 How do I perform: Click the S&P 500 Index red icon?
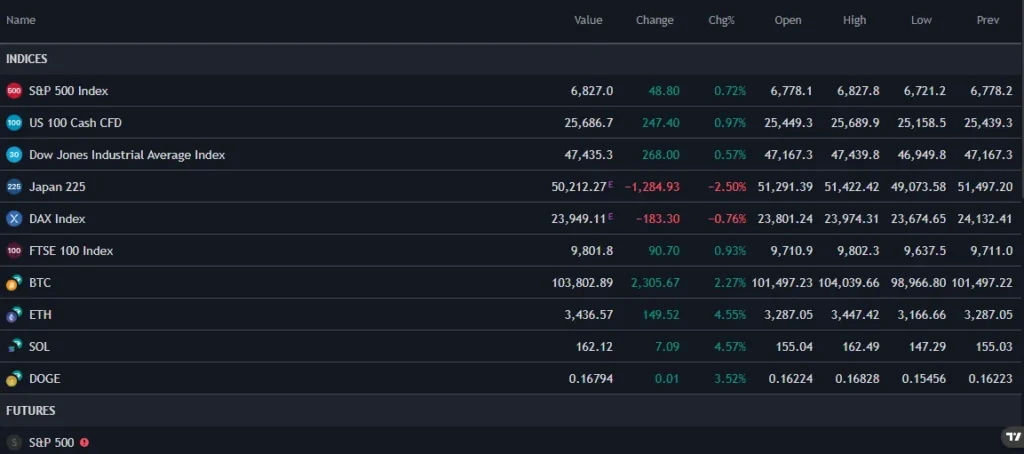click(x=14, y=91)
